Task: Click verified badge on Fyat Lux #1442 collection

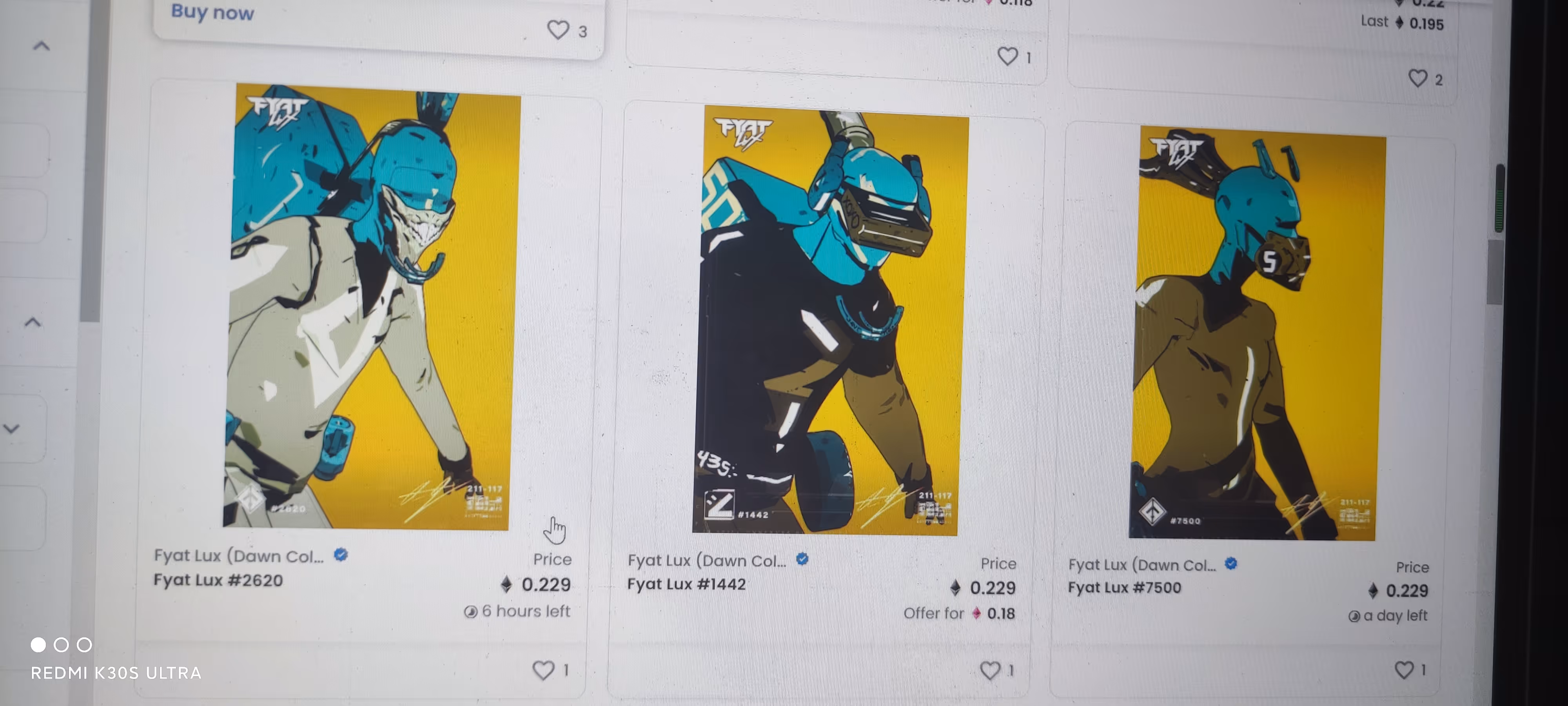Action: coord(802,559)
